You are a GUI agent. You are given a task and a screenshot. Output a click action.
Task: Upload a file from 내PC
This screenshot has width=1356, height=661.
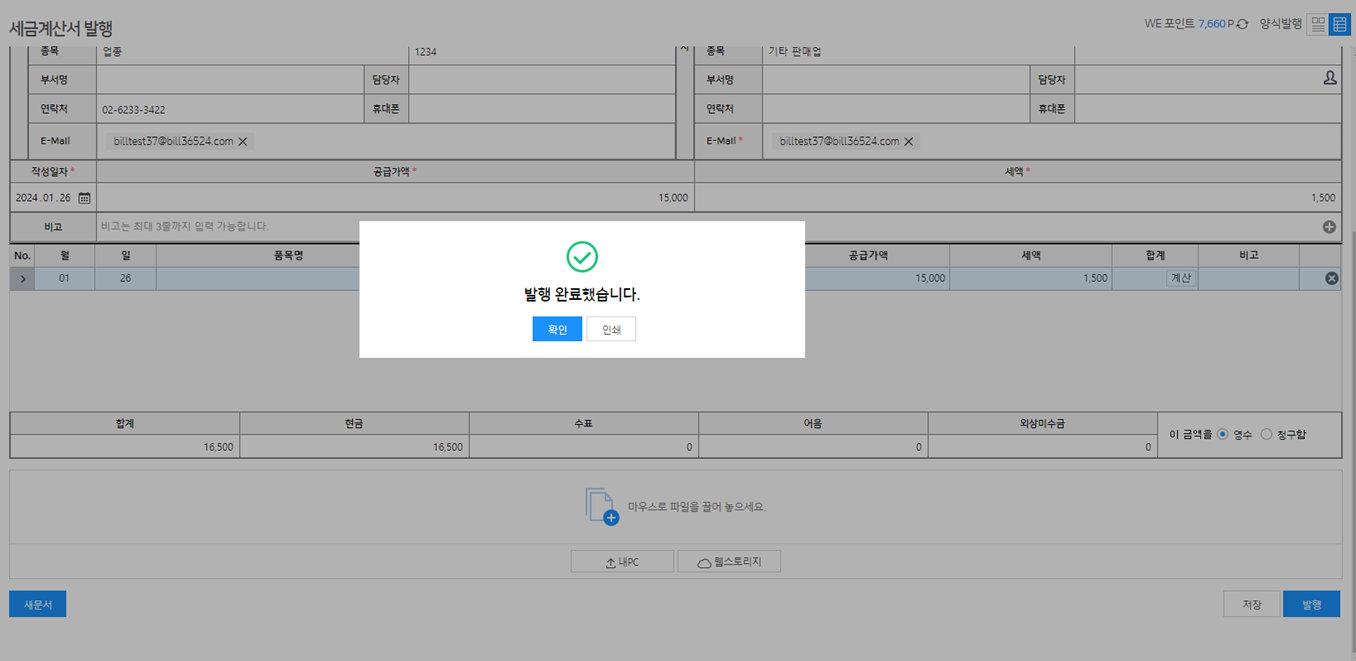[622, 562]
